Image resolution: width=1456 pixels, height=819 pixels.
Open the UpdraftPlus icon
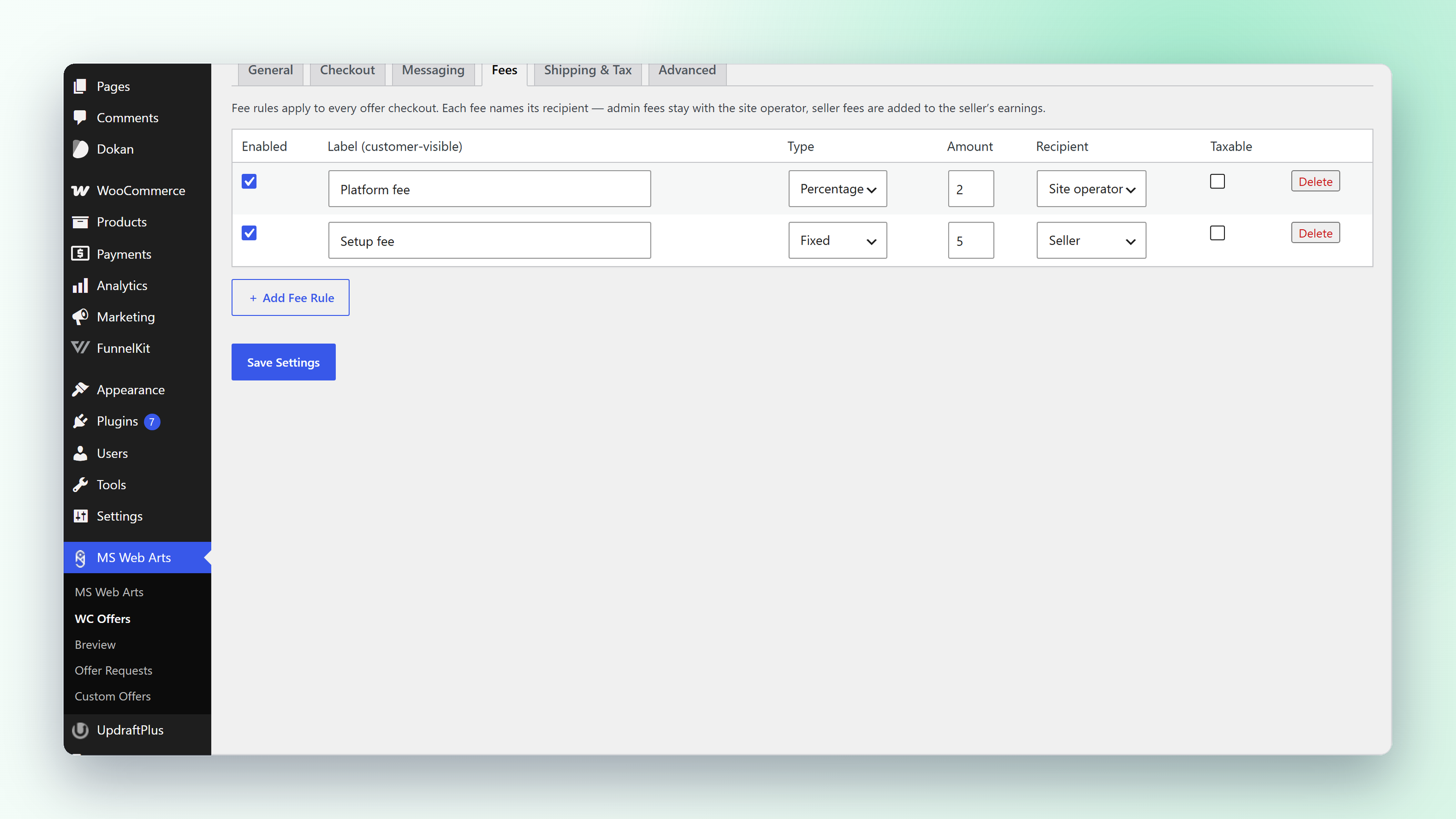80,730
